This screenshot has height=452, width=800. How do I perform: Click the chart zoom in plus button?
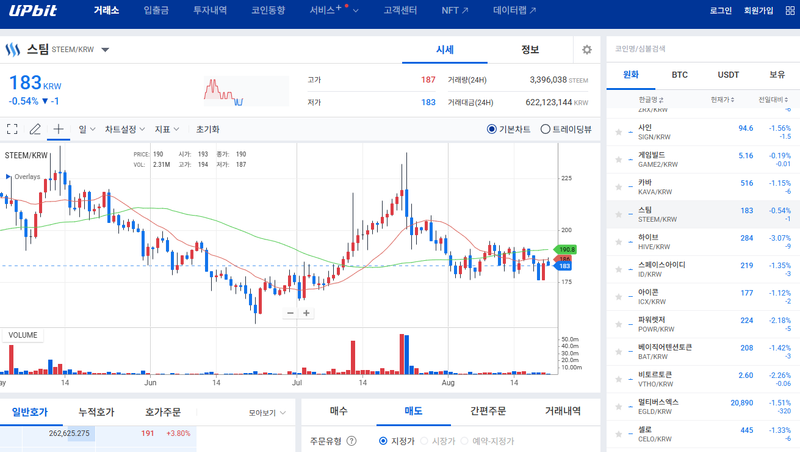click(x=306, y=313)
